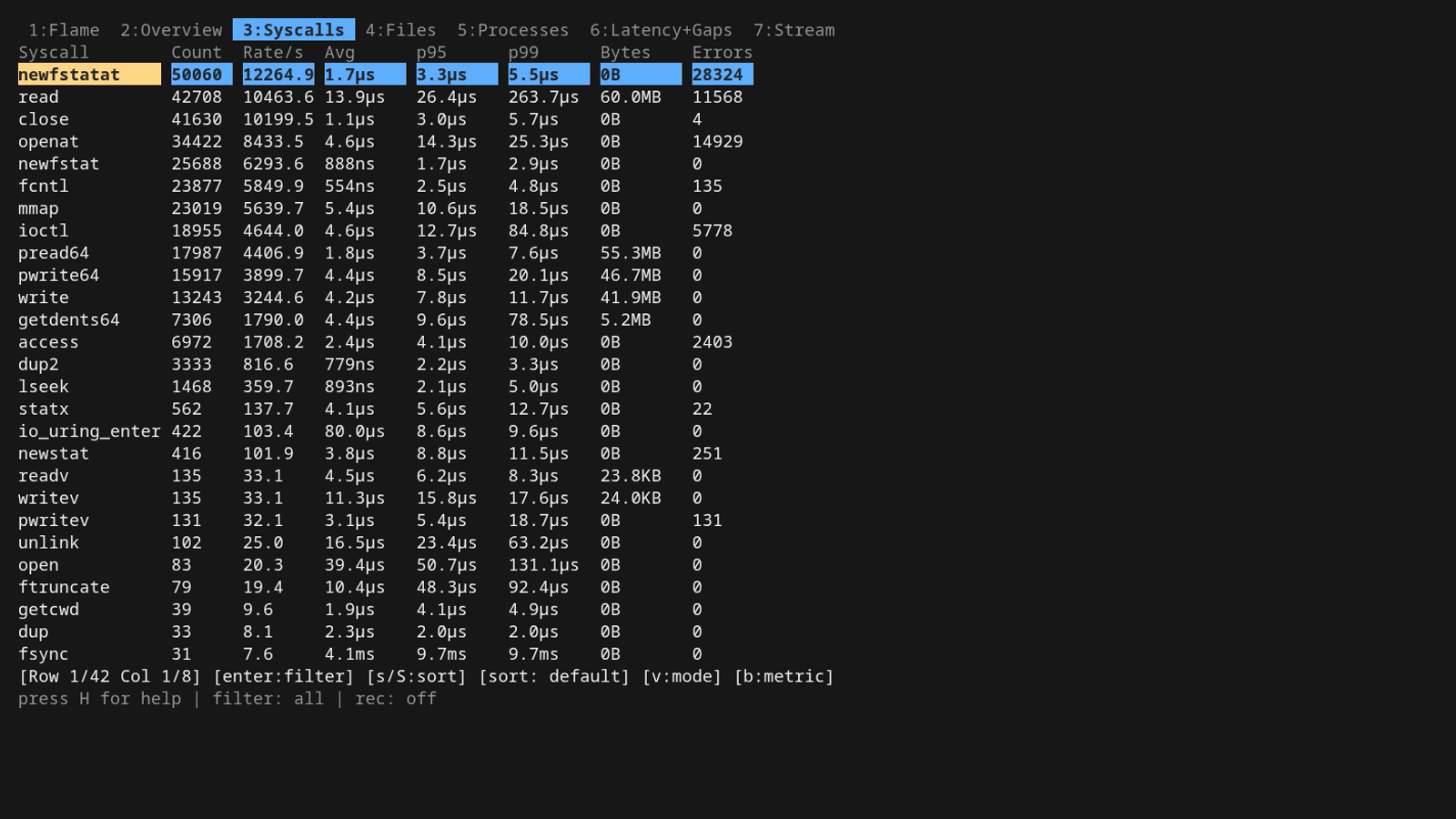Select the getdents64 syscall row
The height and width of the screenshot is (819, 1456).
pyautogui.click(x=386, y=320)
